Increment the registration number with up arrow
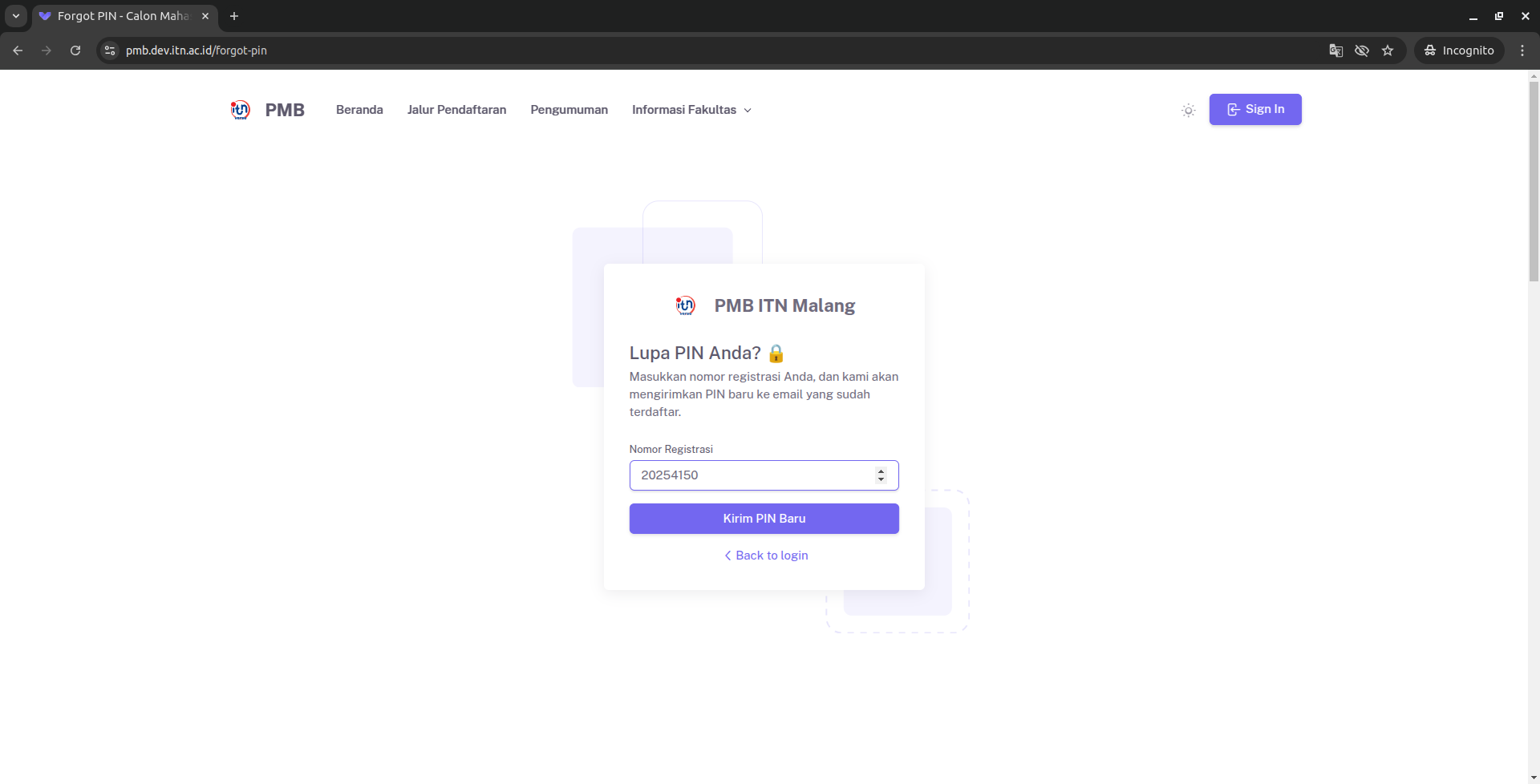1540x784 pixels. coord(881,471)
